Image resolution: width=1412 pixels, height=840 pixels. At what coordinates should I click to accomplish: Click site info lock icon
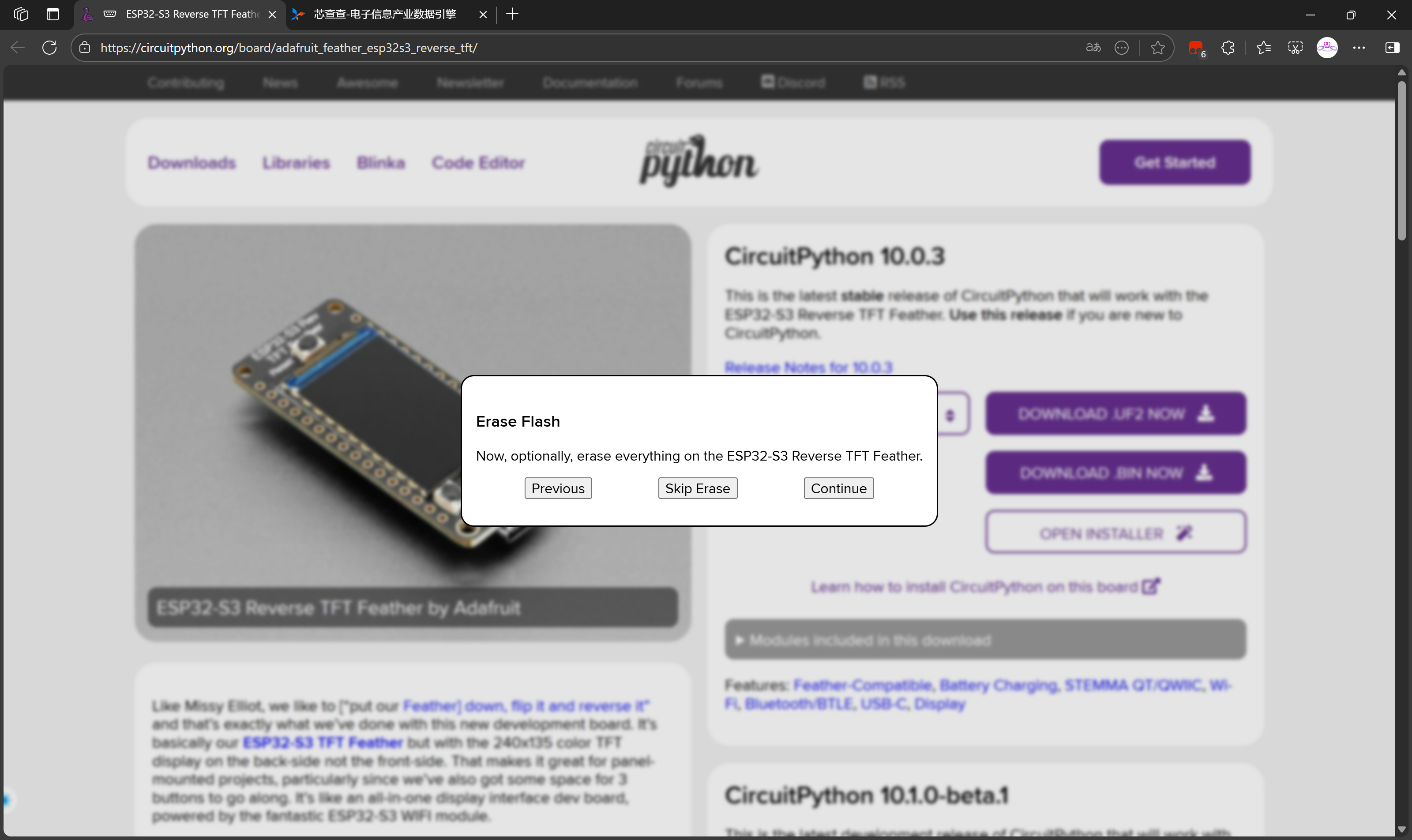pos(85,48)
